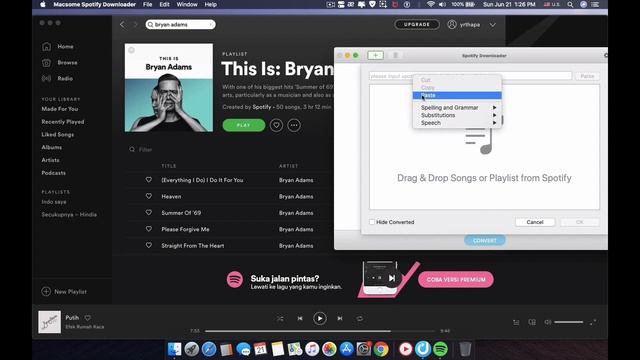
Task: Click the green PLAY playlist button
Action: [x=244, y=125]
